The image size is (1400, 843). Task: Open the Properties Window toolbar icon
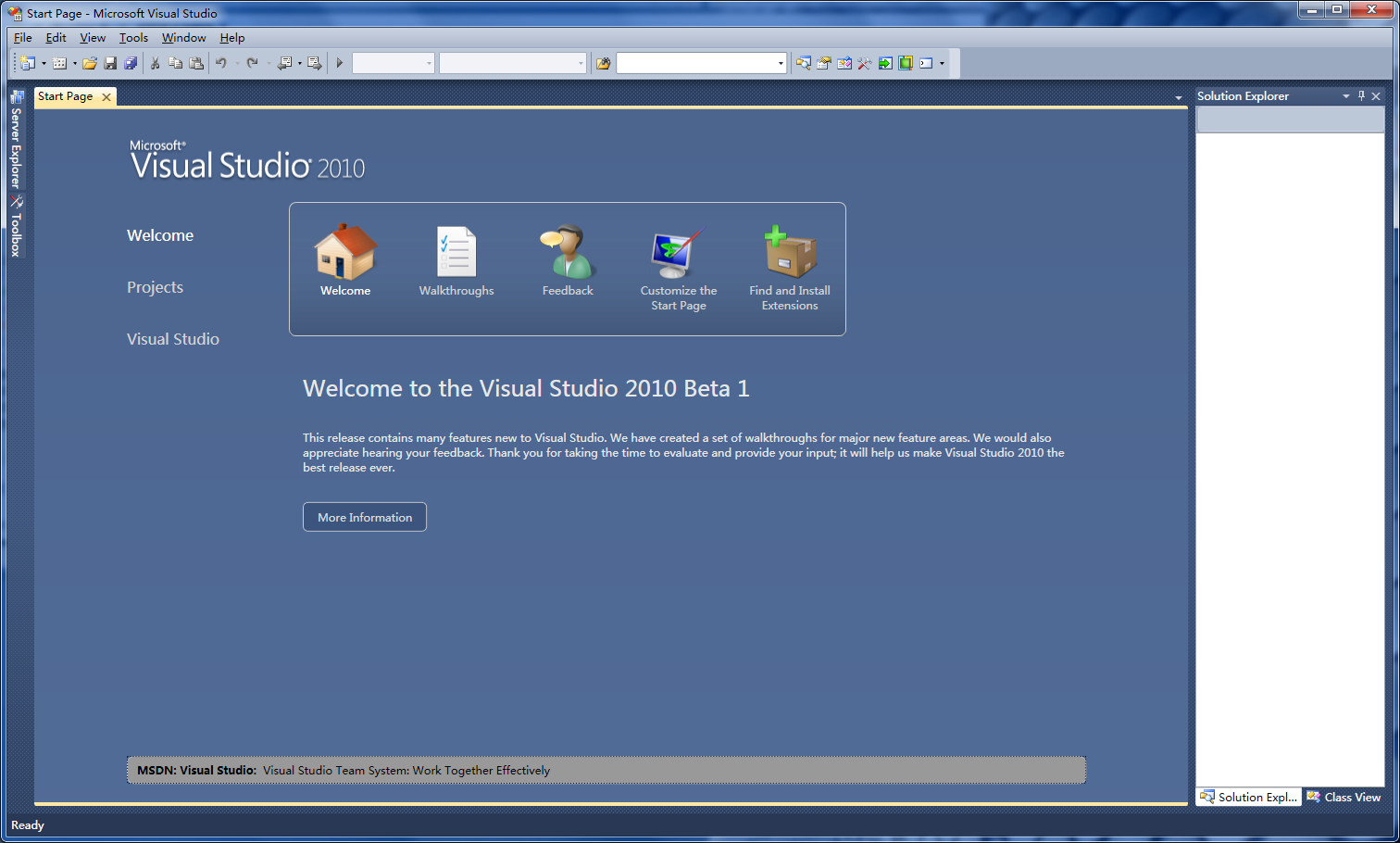click(824, 63)
